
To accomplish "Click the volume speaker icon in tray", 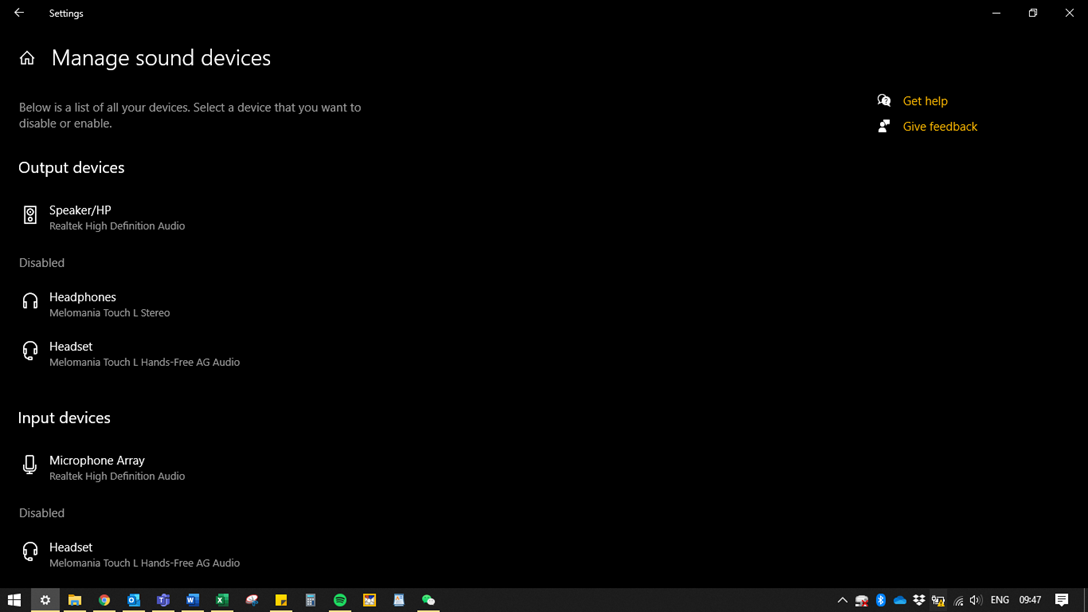I will 975,600.
